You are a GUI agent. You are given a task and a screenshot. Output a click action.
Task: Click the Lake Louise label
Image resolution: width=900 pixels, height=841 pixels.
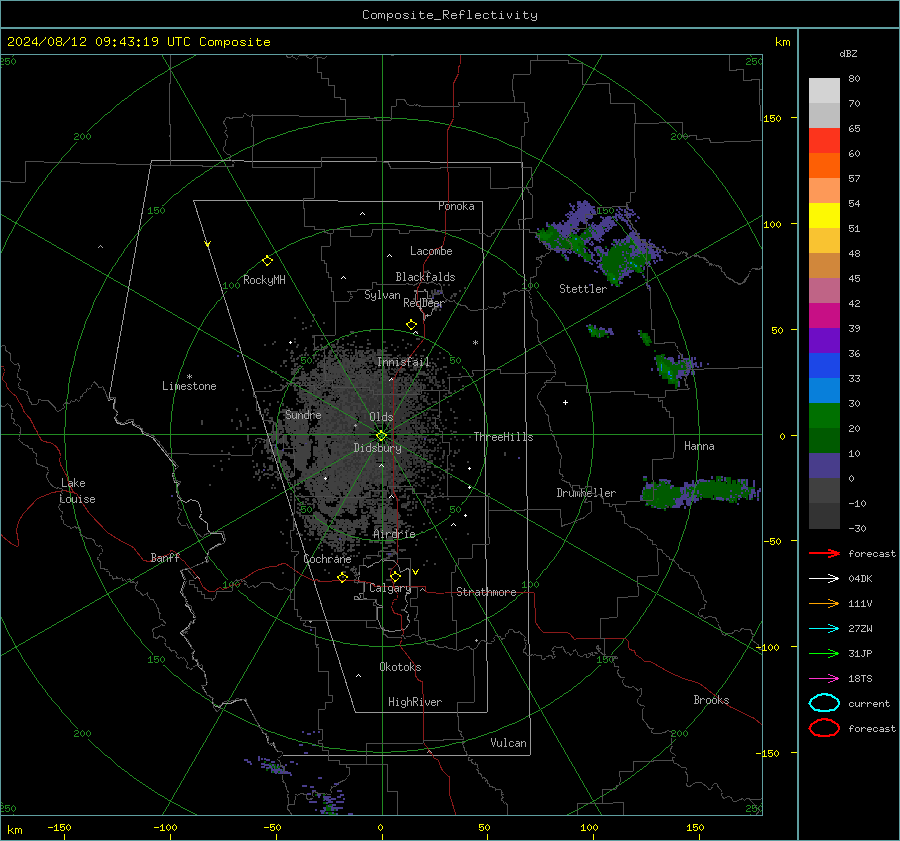[x=77, y=491]
